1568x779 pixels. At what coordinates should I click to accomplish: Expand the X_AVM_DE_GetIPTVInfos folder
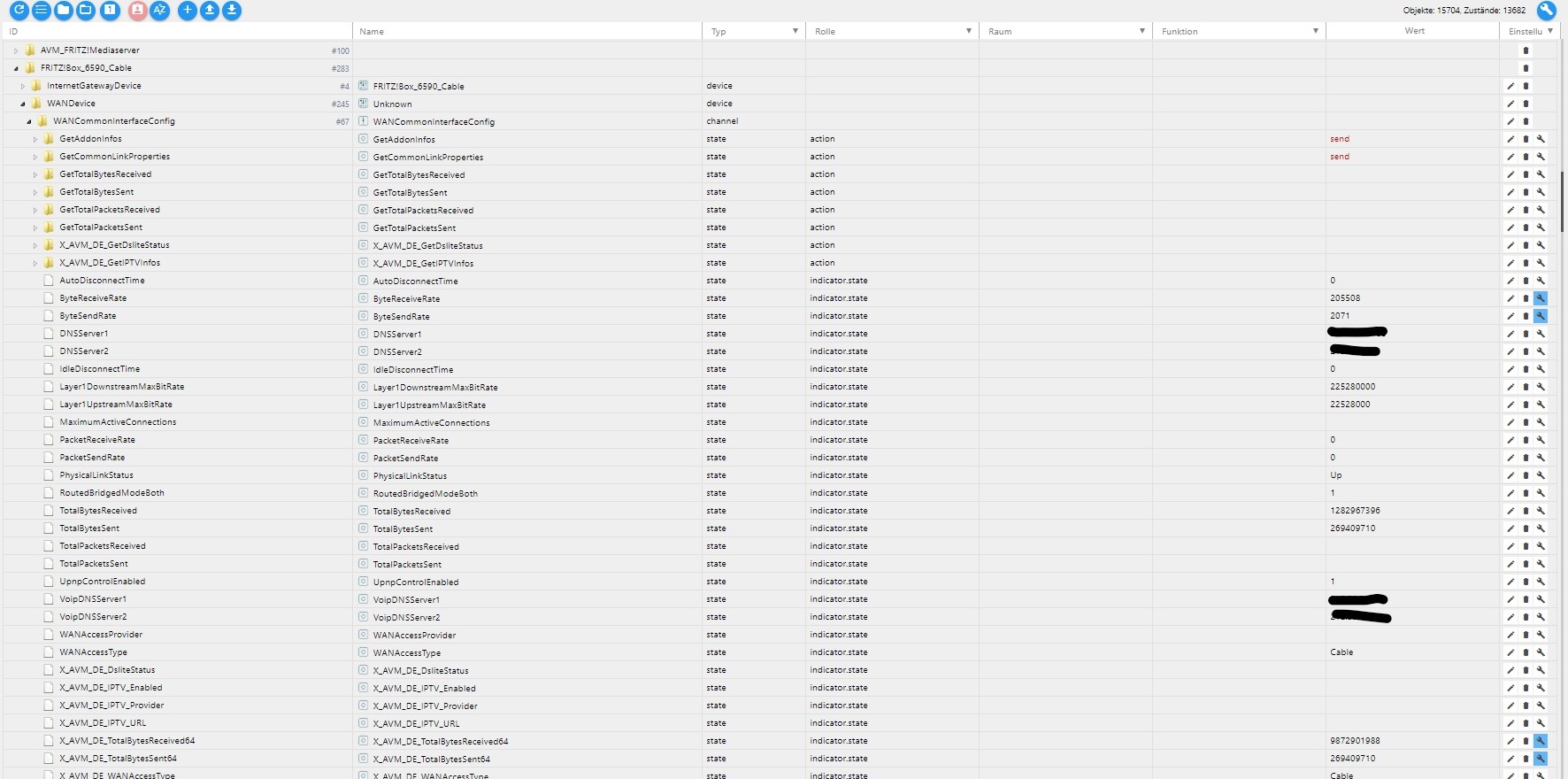(35, 263)
